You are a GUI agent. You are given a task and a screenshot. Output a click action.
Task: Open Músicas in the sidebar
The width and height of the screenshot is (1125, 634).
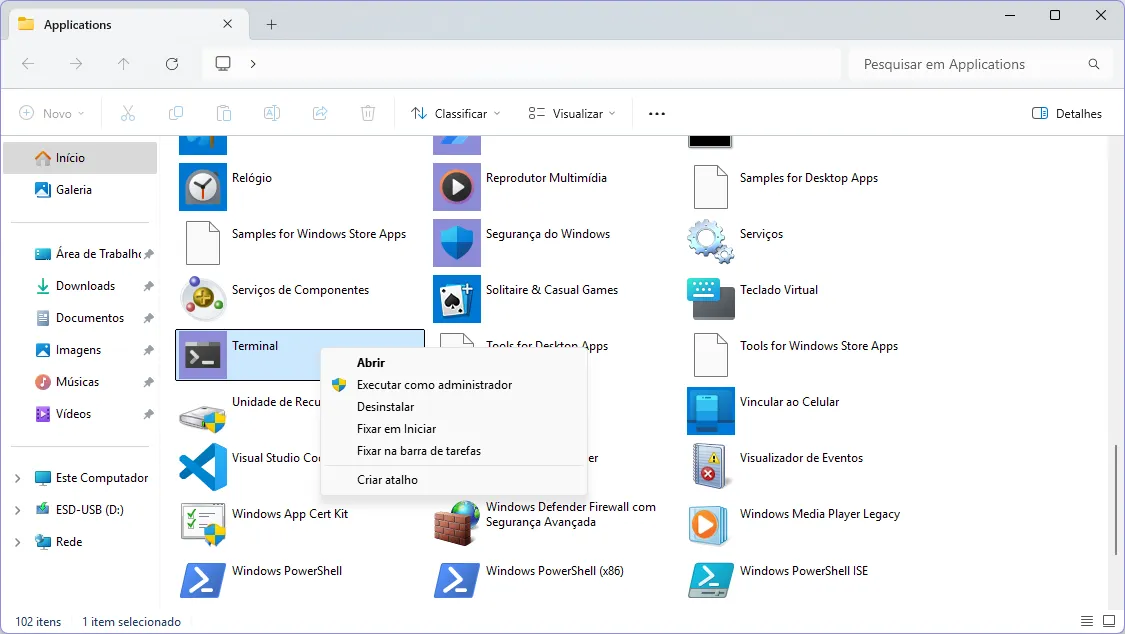tap(80, 382)
